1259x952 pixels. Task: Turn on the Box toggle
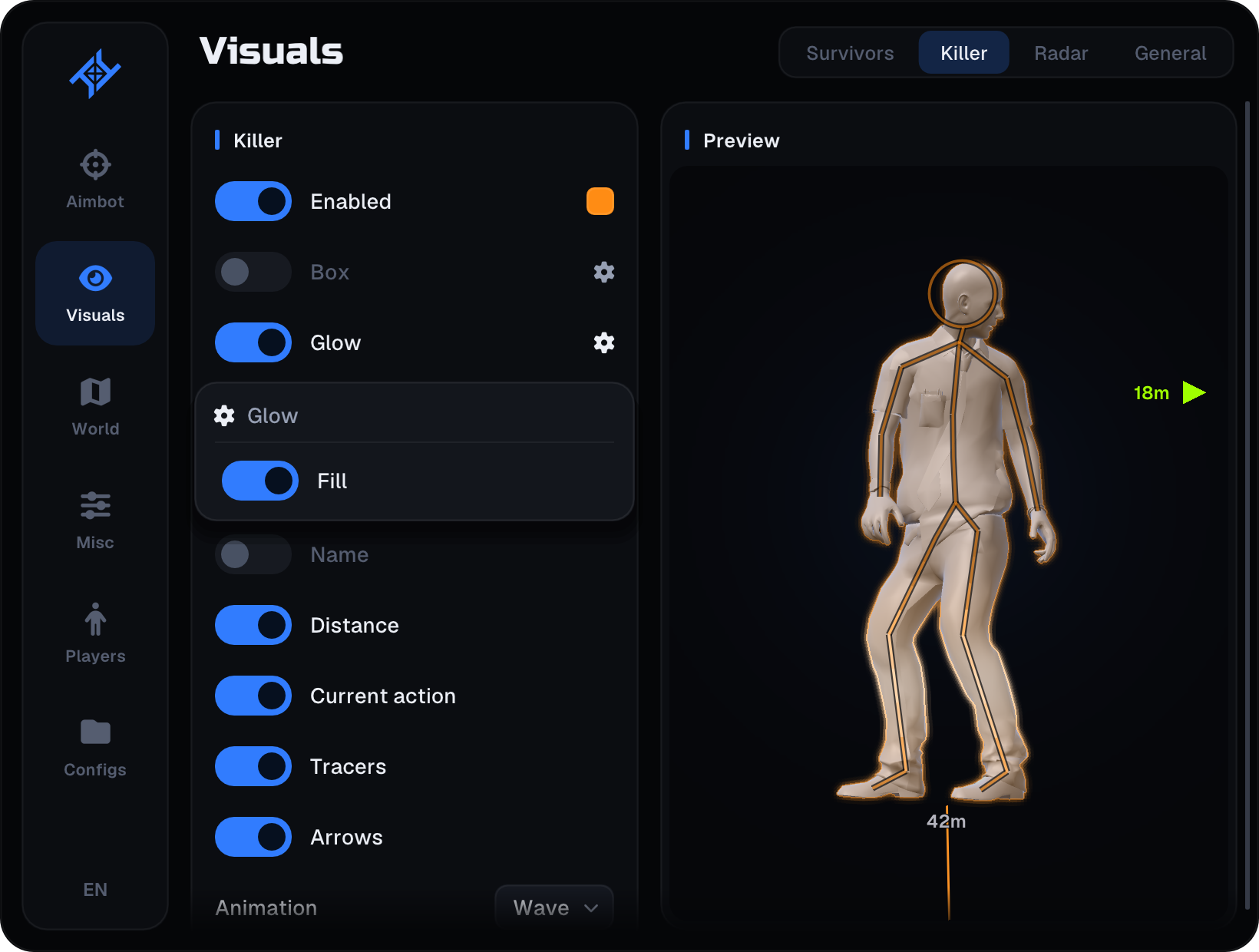(253, 272)
